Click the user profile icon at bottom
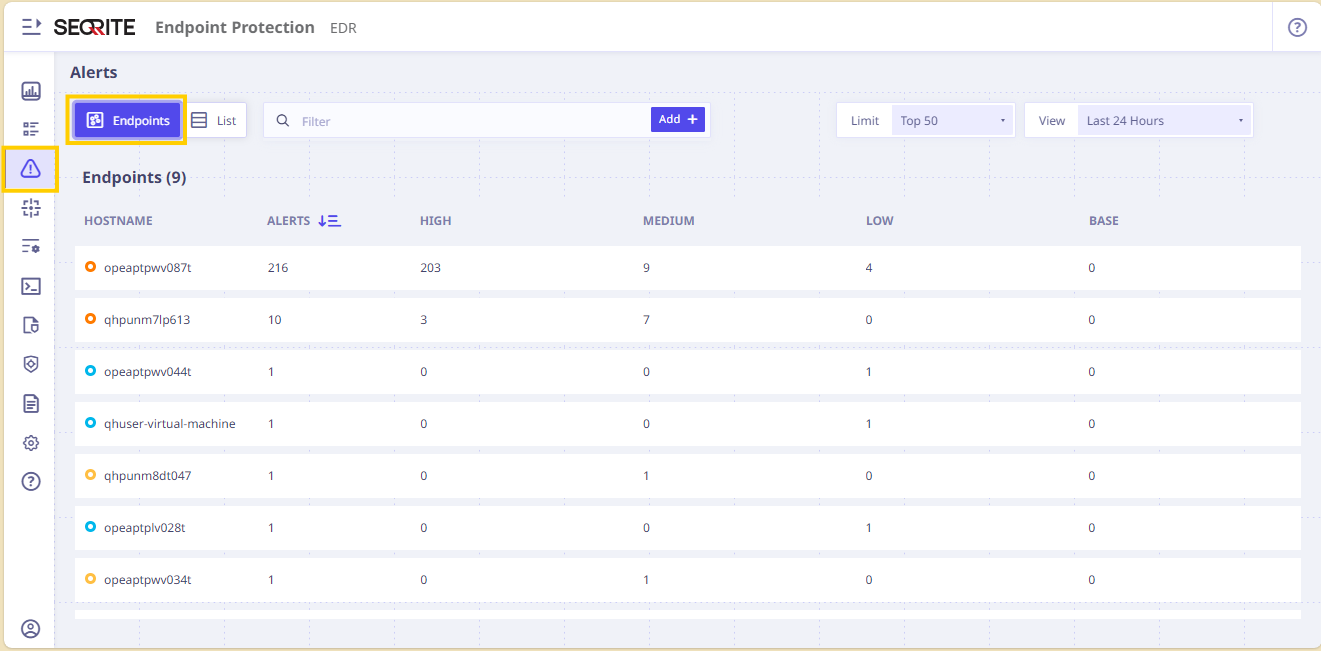 coord(31,629)
